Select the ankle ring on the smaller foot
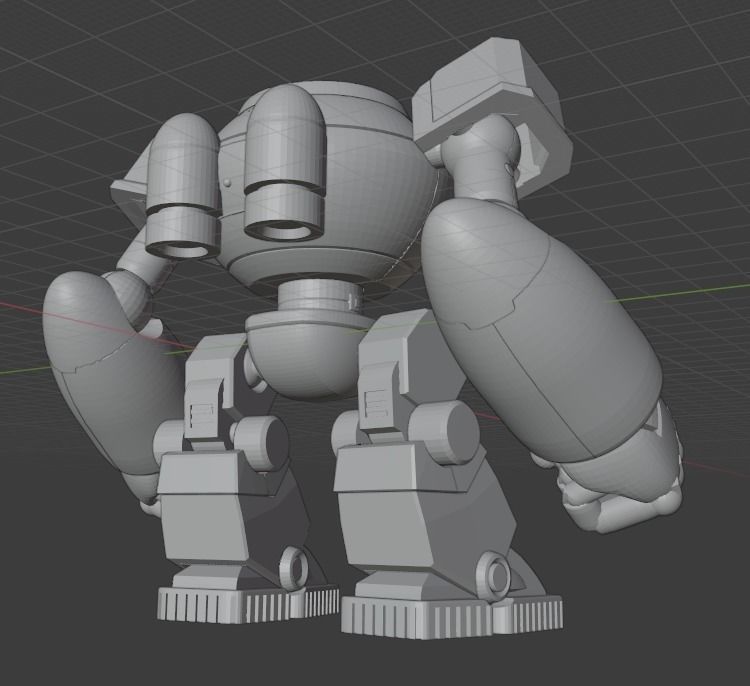Screen dimensions: 750x686 (x=293, y=568)
